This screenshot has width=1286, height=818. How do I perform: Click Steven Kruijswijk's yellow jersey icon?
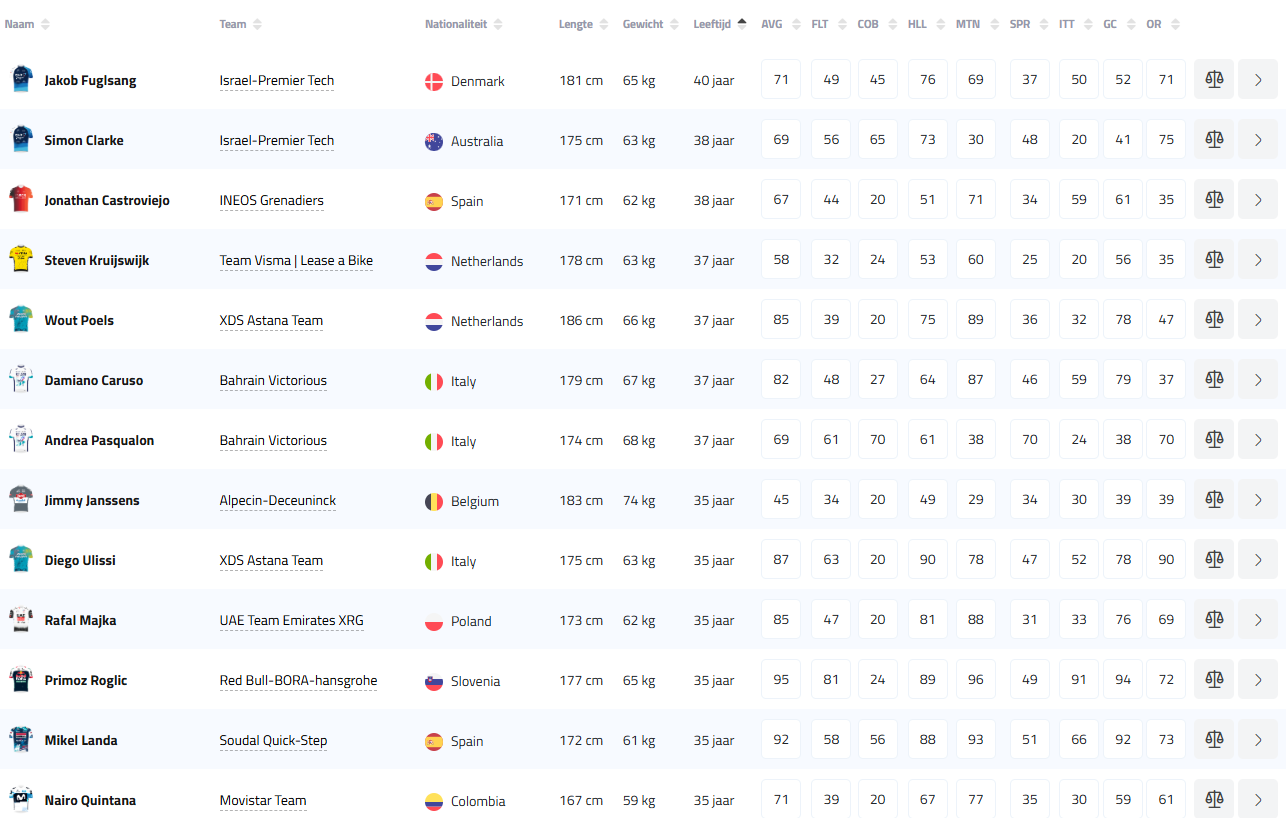[x=20, y=260]
